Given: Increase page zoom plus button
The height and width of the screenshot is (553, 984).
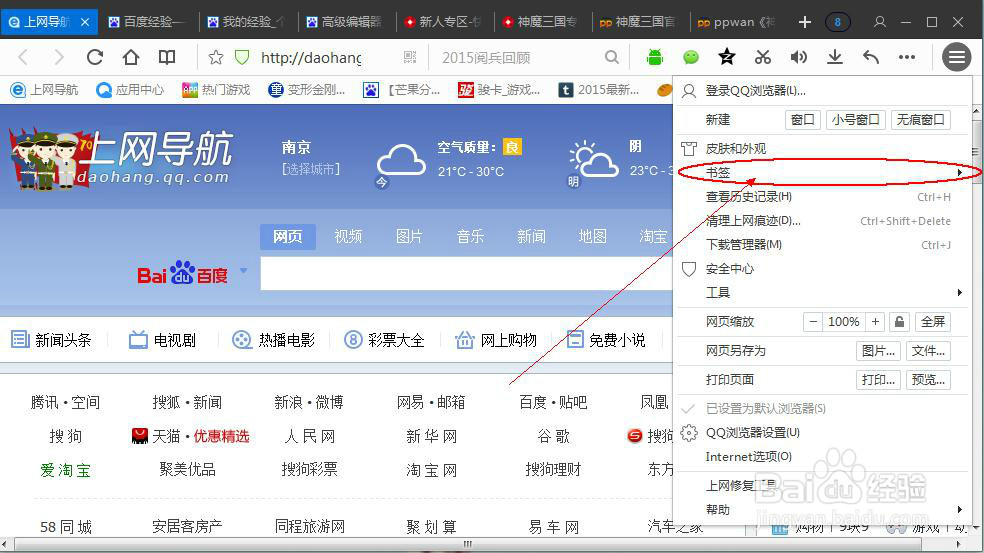Looking at the screenshot, I should 875,322.
